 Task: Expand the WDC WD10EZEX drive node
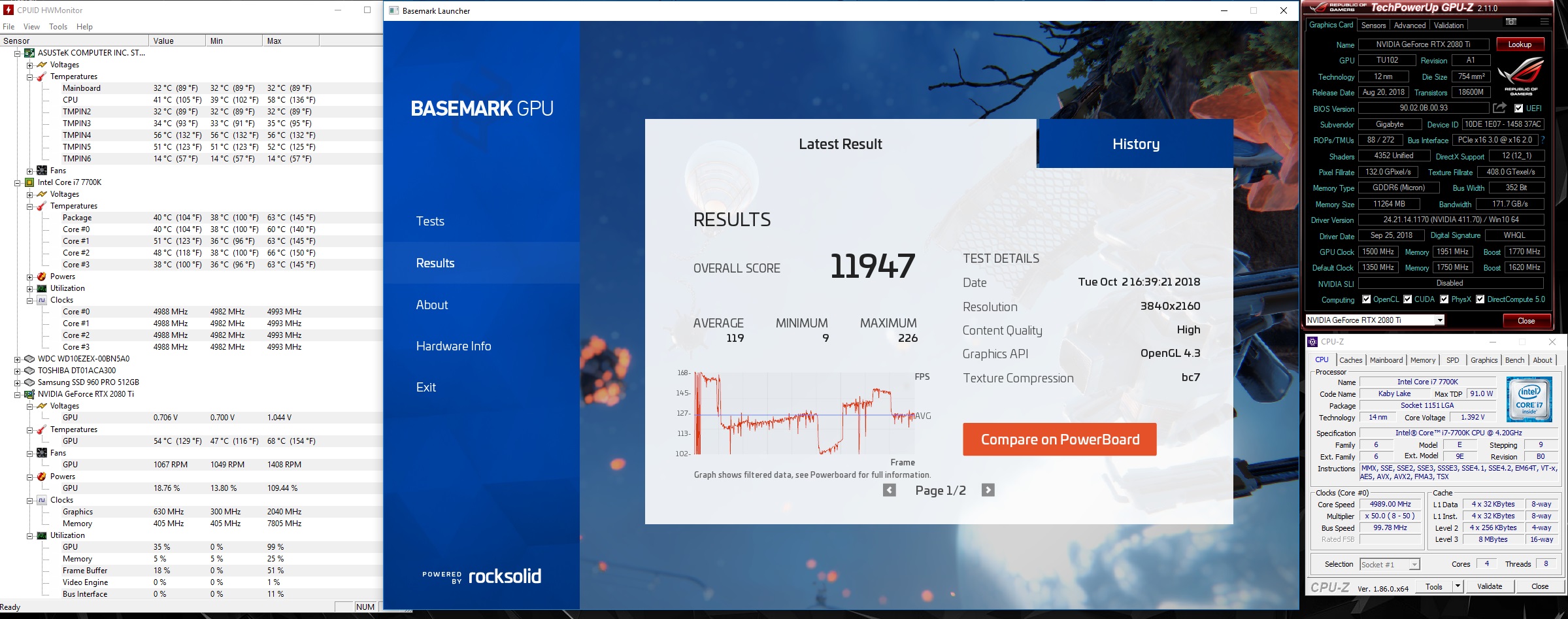point(18,359)
